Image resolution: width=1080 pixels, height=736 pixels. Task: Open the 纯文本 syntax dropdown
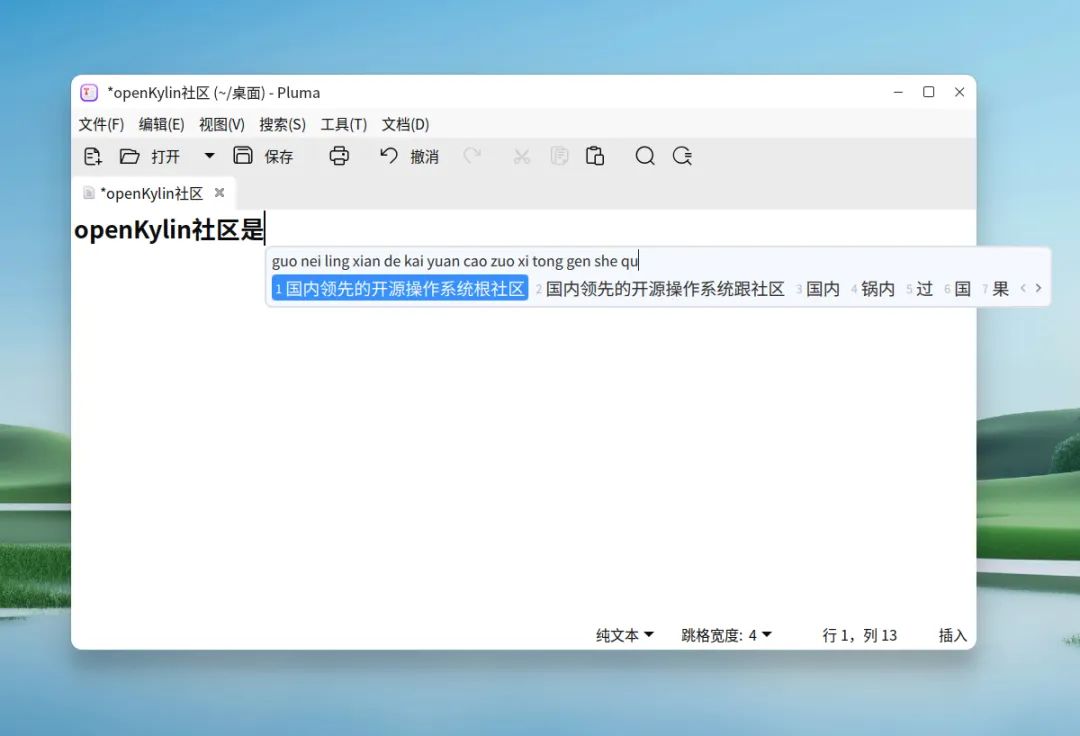pyautogui.click(x=625, y=635)
